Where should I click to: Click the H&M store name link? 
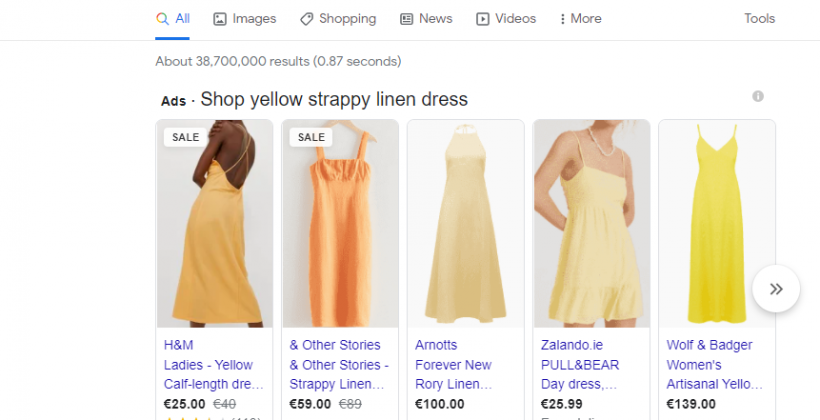click(x=178, y=345)
